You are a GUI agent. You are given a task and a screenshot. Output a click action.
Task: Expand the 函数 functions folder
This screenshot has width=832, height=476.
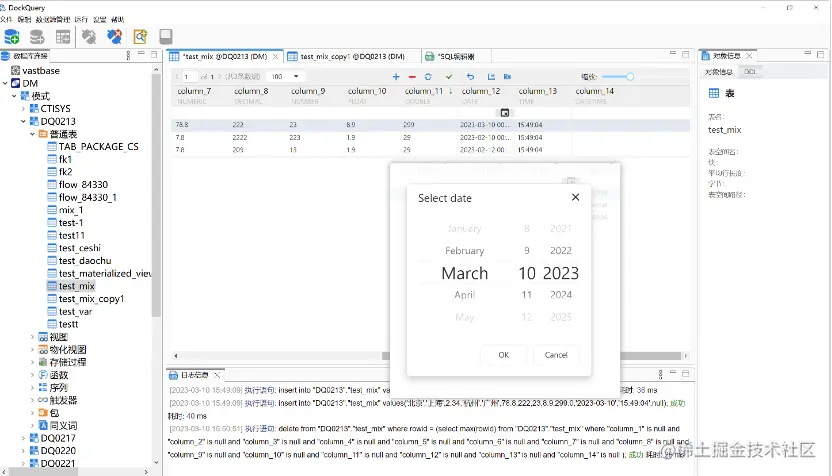tap(32, 375)
